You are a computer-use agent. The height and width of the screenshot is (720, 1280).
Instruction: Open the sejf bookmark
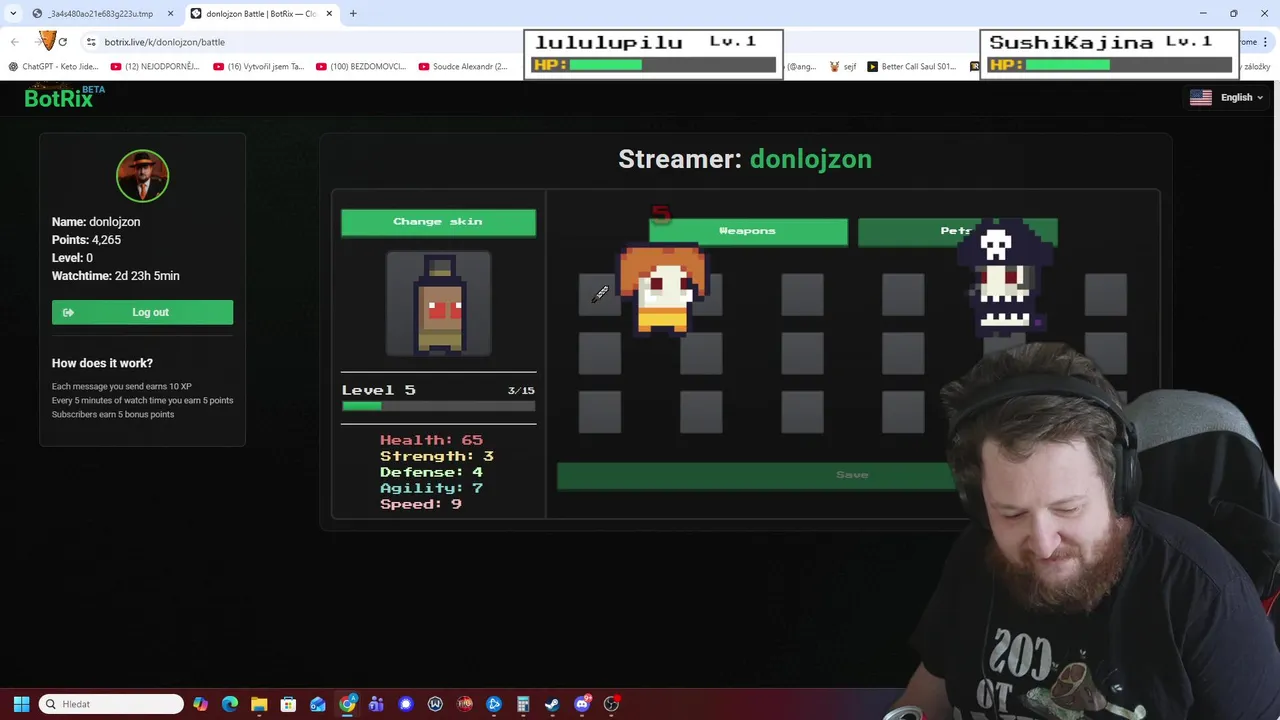(x=844, y=66)
